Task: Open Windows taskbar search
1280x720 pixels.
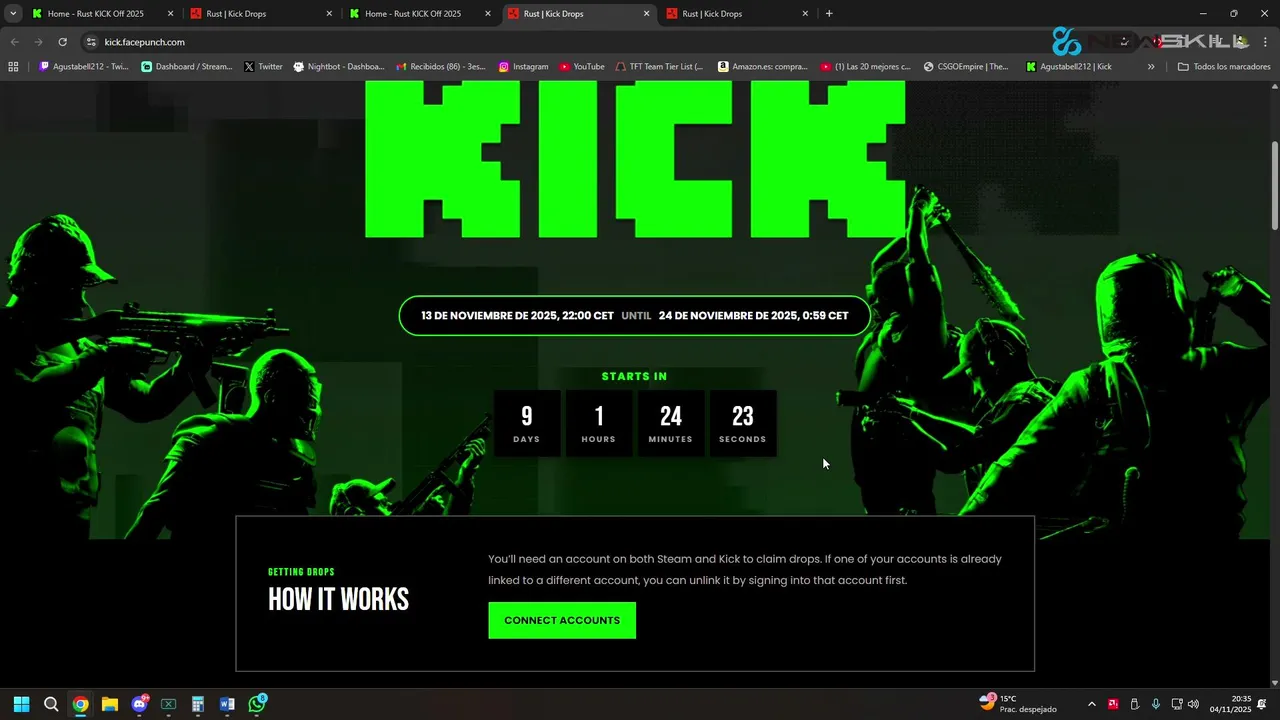Action: tap(51, 704)
